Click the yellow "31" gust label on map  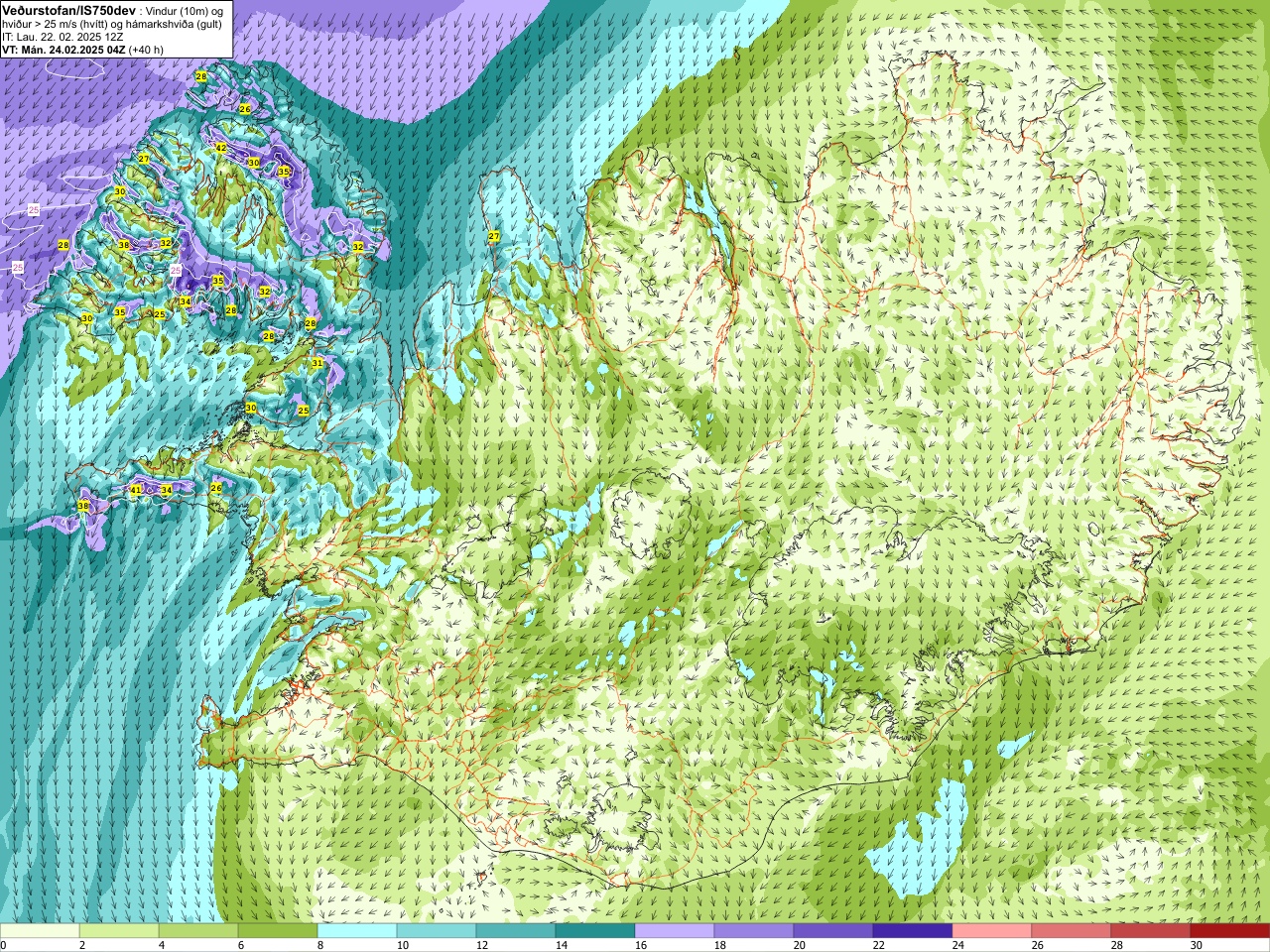point(317,363)
